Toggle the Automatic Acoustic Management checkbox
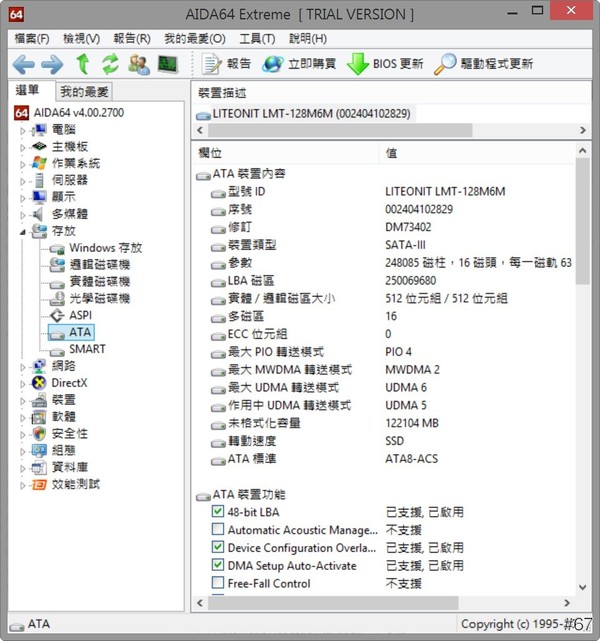Screen dimensions: 600x641 tap(218, 529)
